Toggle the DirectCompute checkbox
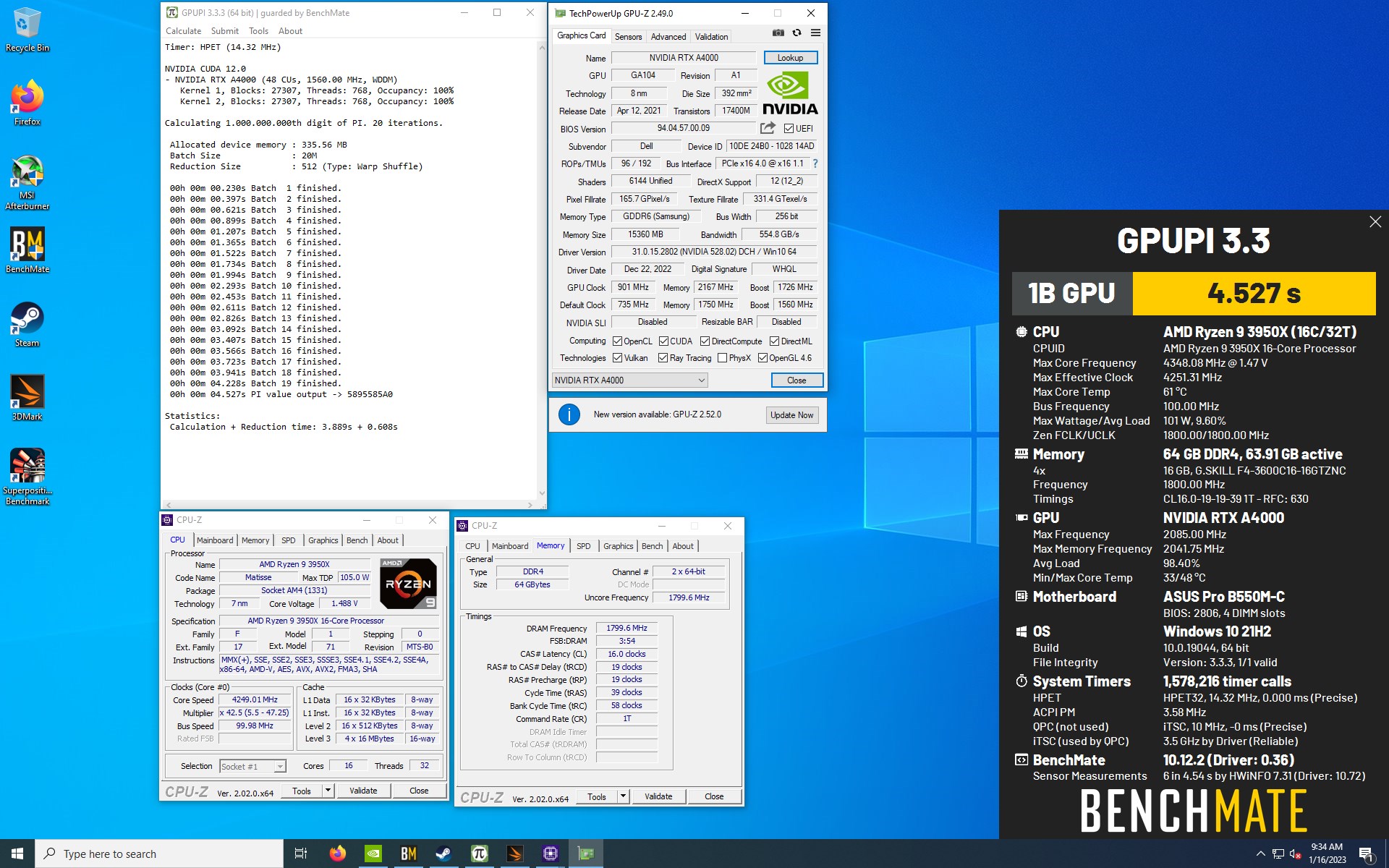 (x=705, y=341)
